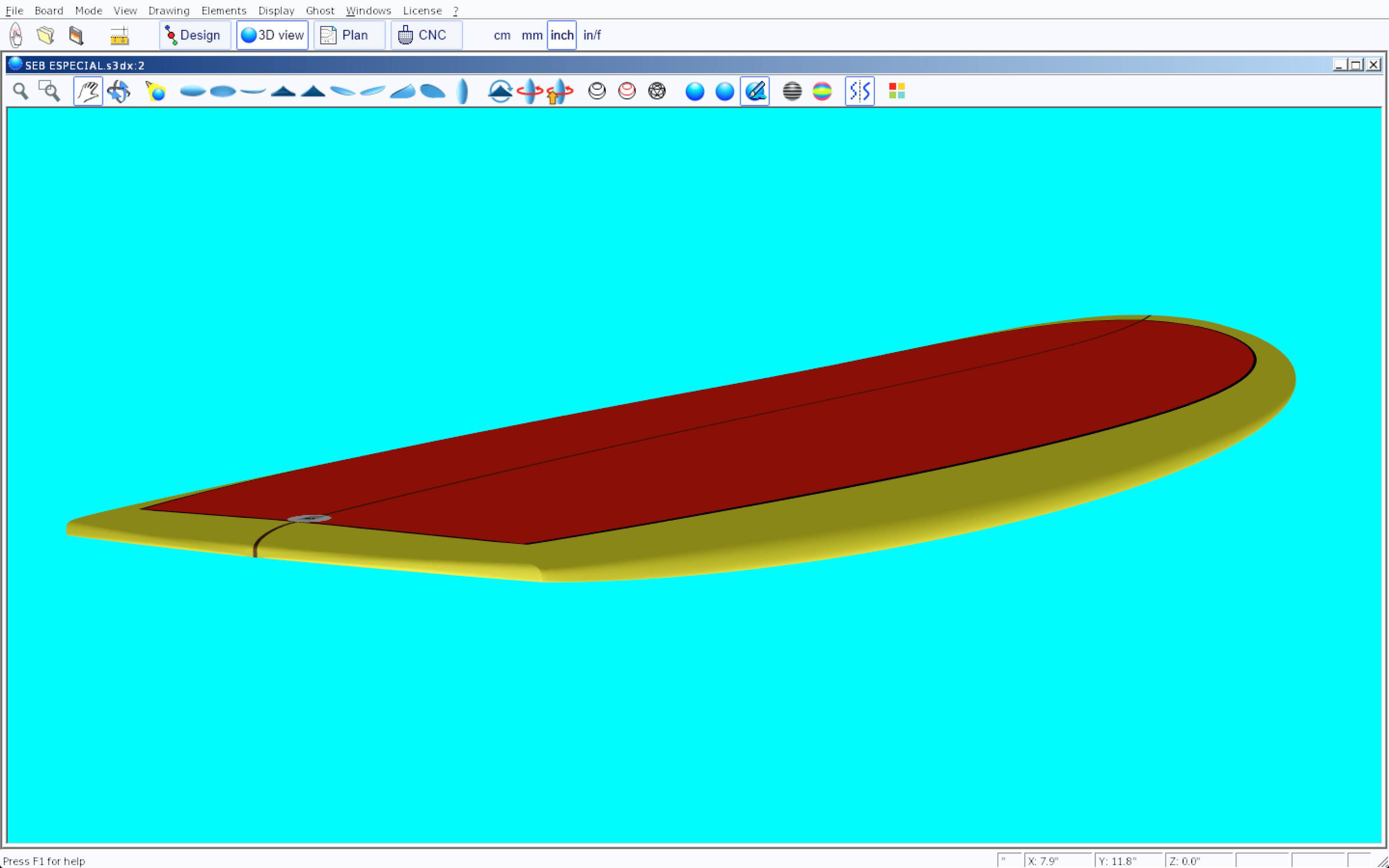Switch units to in/f
The image size is (1389, 868).
pos(592,36)
